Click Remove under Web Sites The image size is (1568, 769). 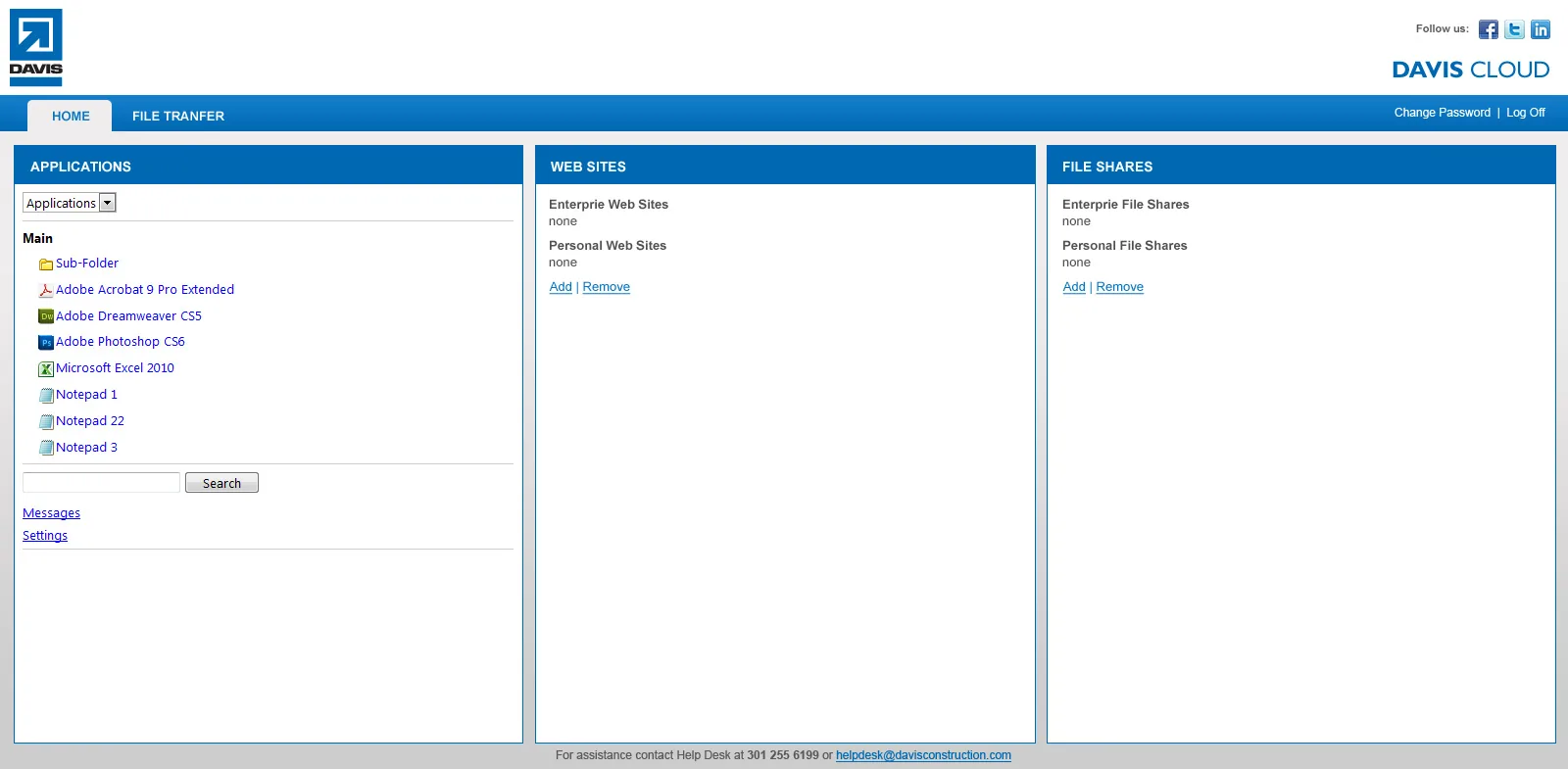tap(607, 287)
